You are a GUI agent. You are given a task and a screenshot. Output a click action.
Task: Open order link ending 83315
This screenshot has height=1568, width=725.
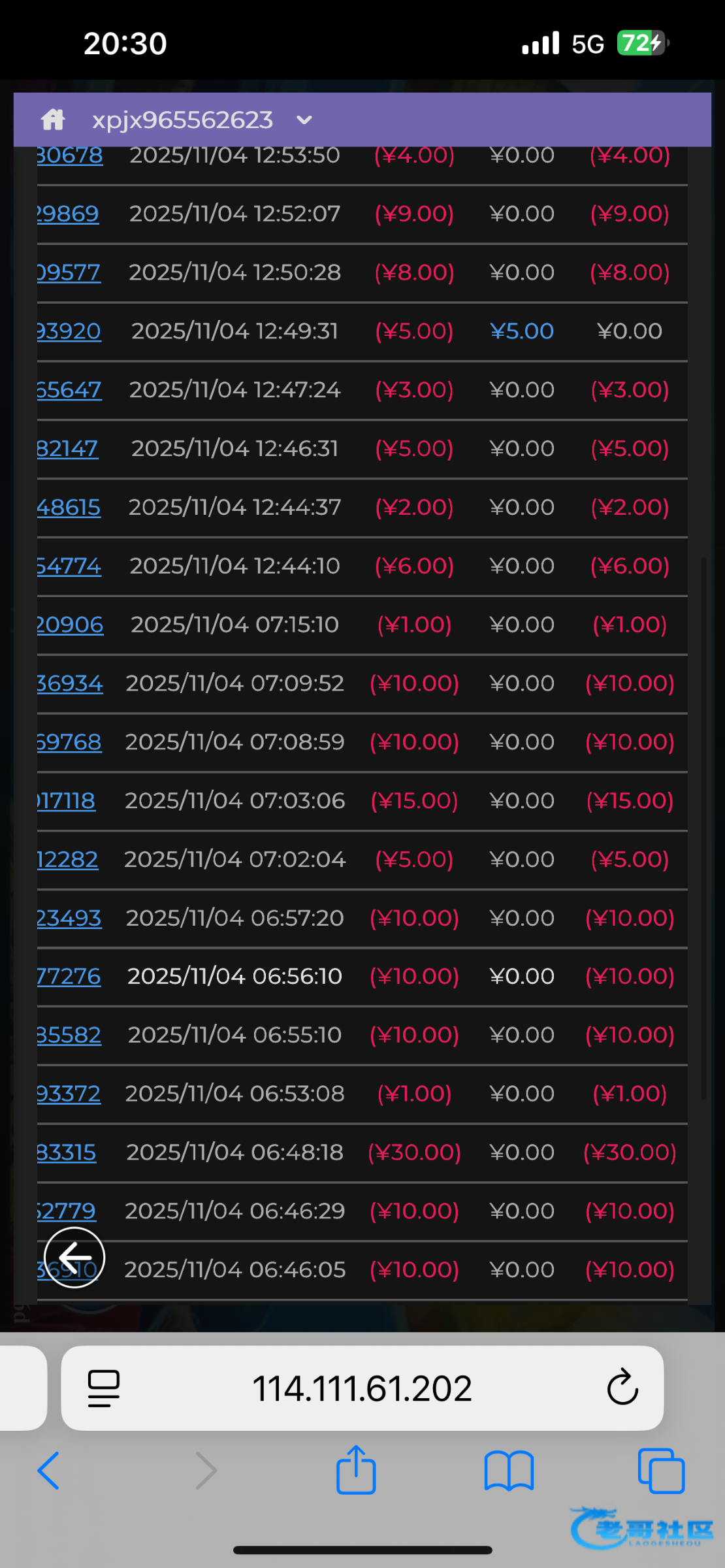[x=67, y=1152]
